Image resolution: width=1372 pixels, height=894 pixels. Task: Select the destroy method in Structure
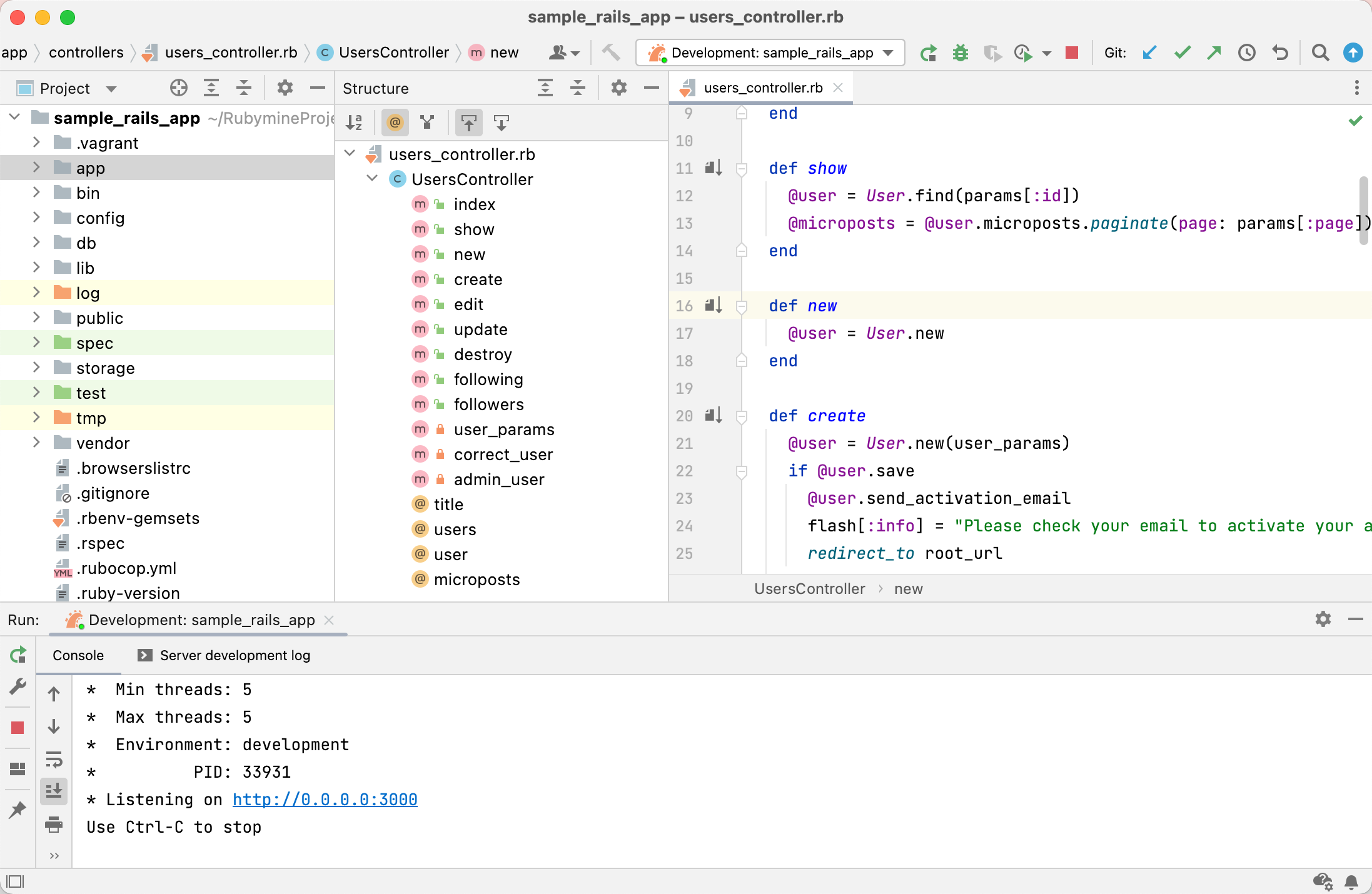coord(482,354)
